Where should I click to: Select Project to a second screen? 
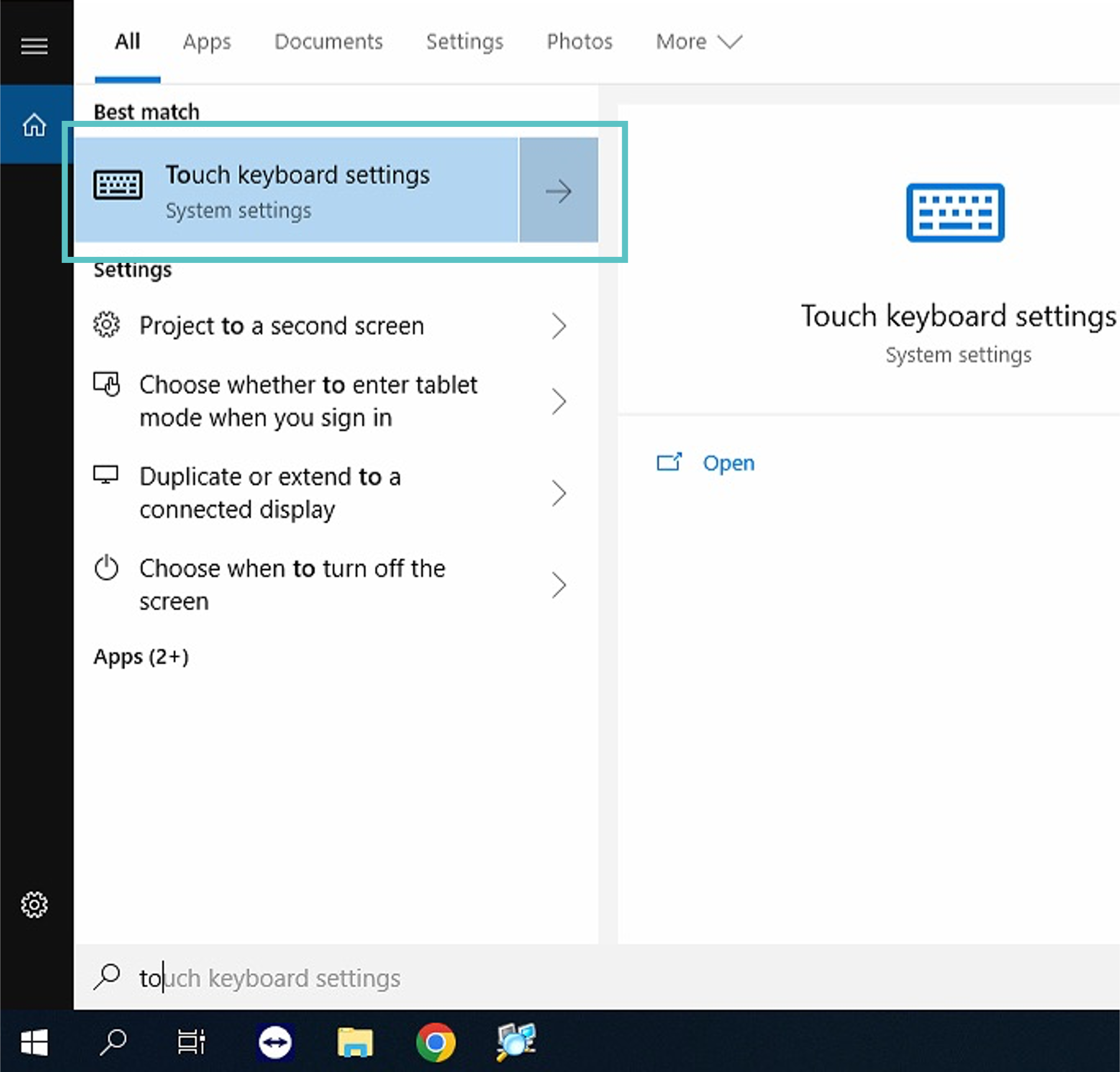tap(336, 326)
